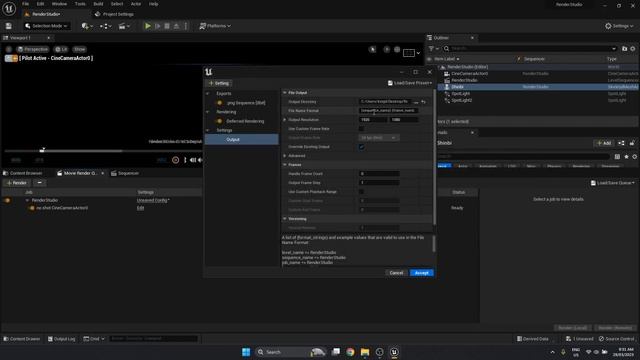Select SpotLight2 in the Outliner
This screenshot has width=640, height=360.
click(462, 100)
